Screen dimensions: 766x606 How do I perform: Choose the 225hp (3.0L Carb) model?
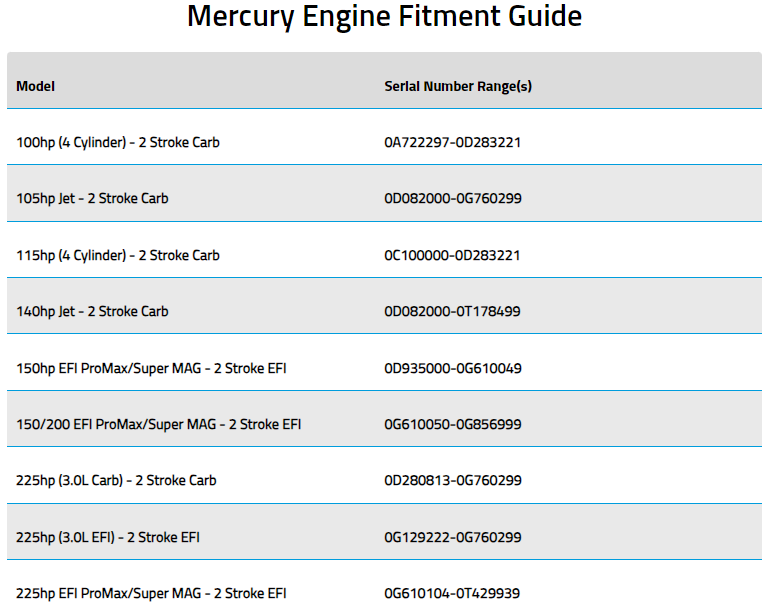116,481
